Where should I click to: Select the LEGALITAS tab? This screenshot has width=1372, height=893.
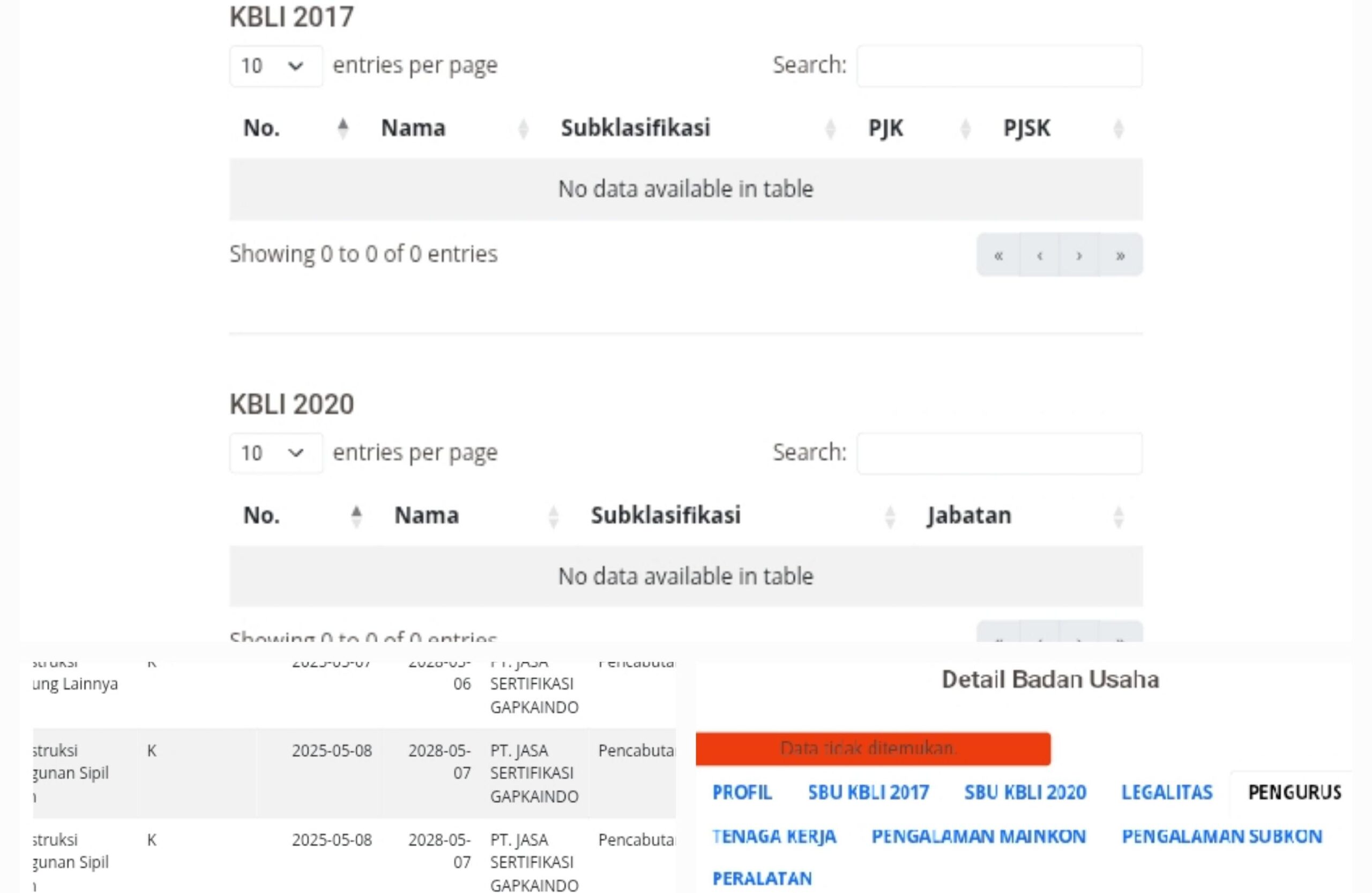tap(1167, 793)
